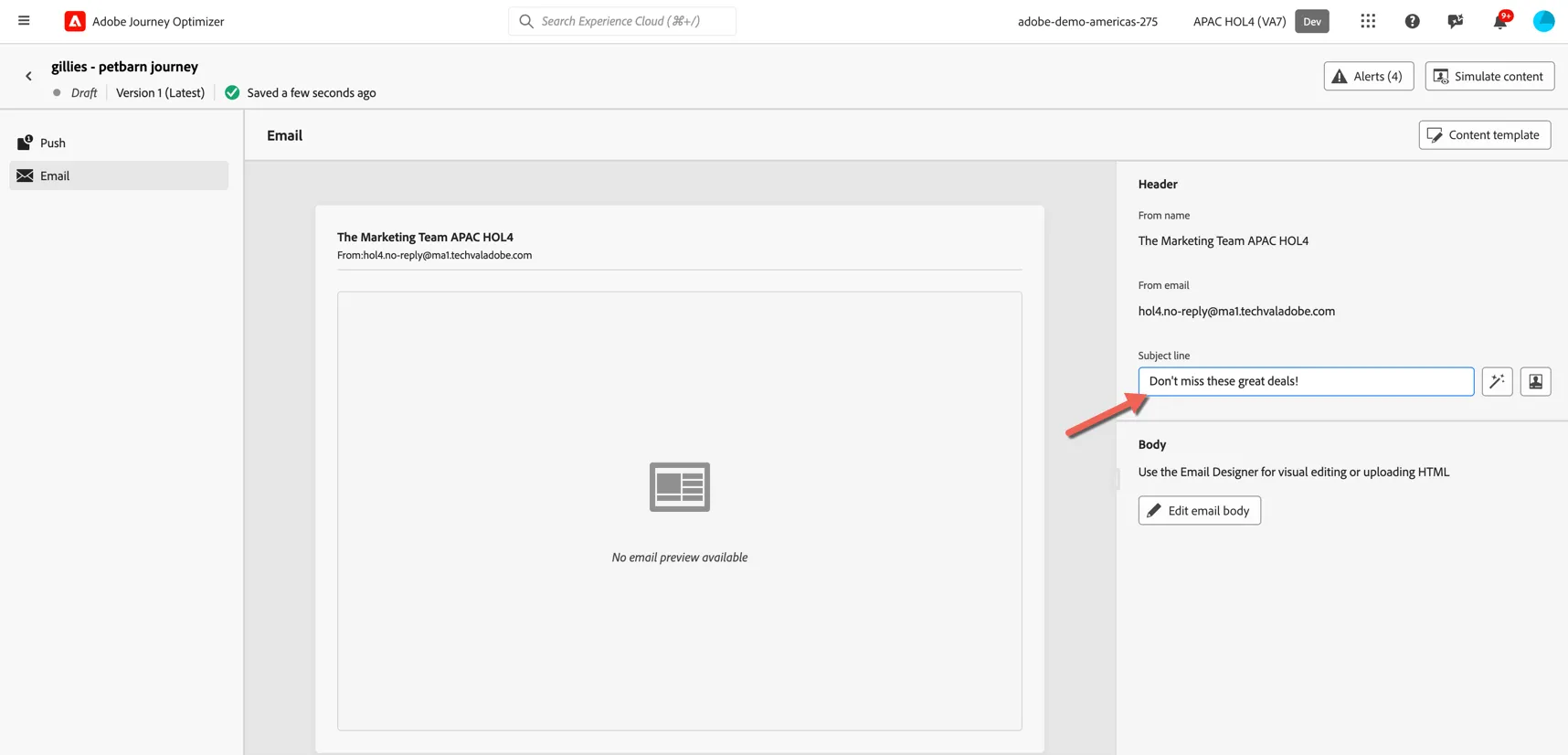The width and height of the screenshot is (1568, 755).
Task: Click the Body section heading
Action: [1151, 444]
